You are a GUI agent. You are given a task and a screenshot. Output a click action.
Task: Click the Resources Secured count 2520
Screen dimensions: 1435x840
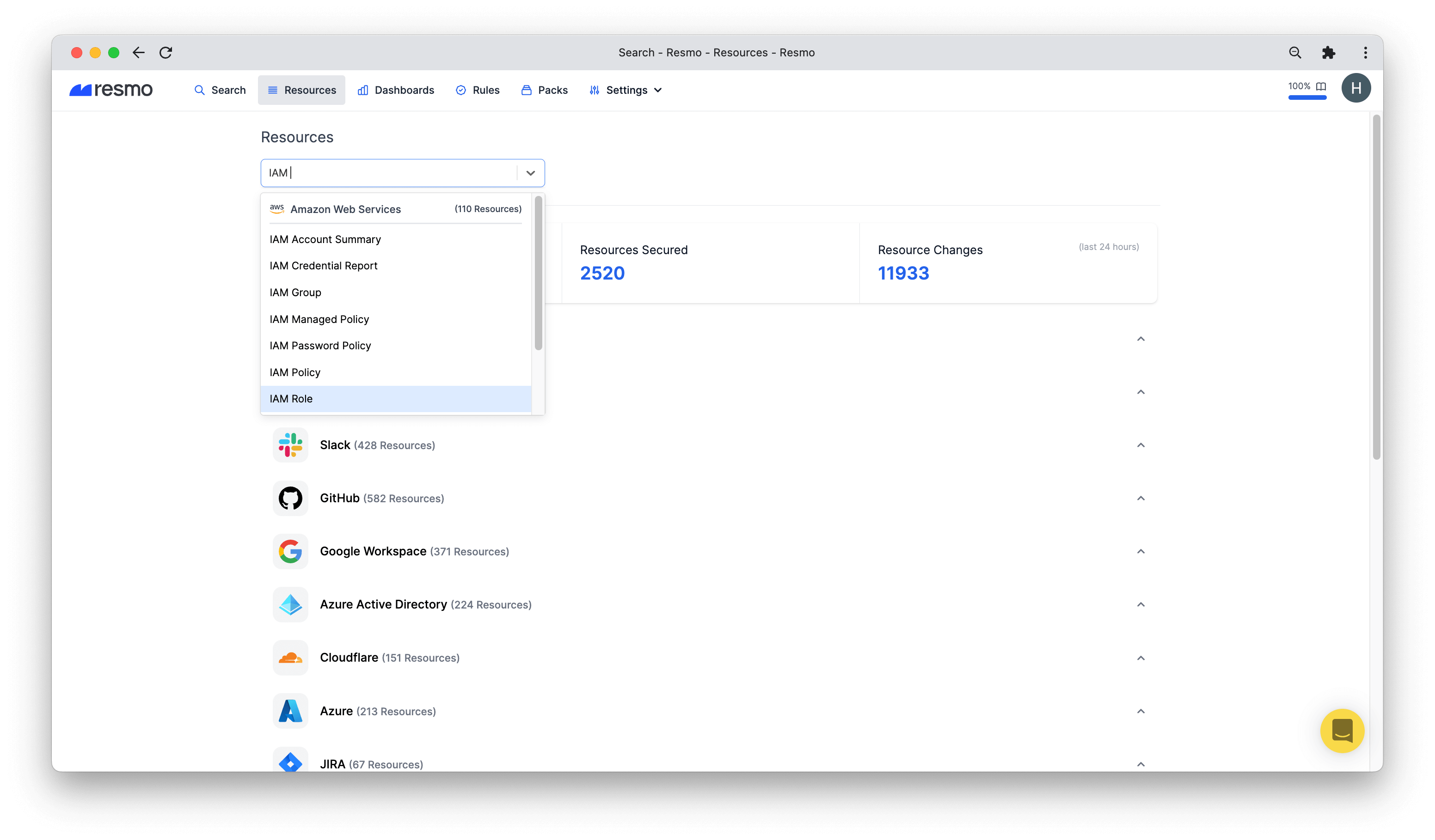click(602, 273)
